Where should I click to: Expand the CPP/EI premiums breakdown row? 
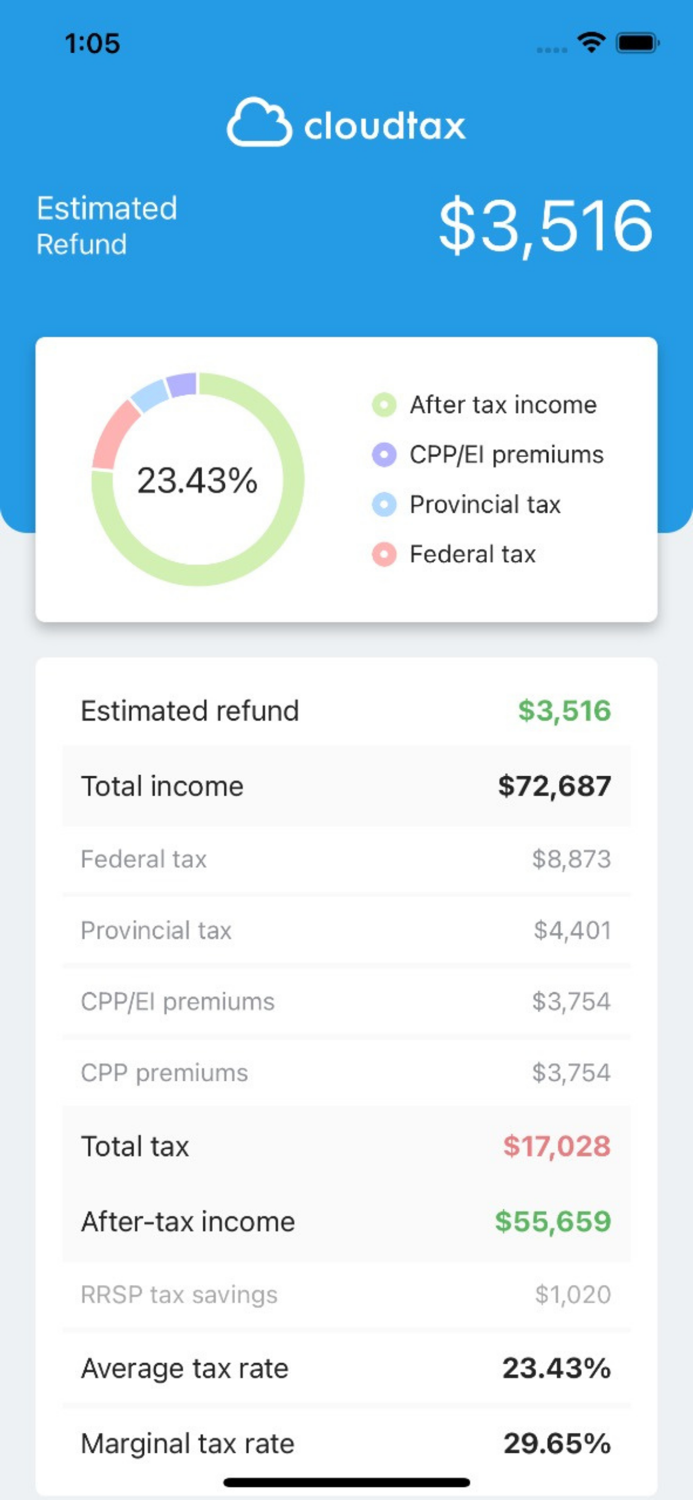coord(346,1000)
